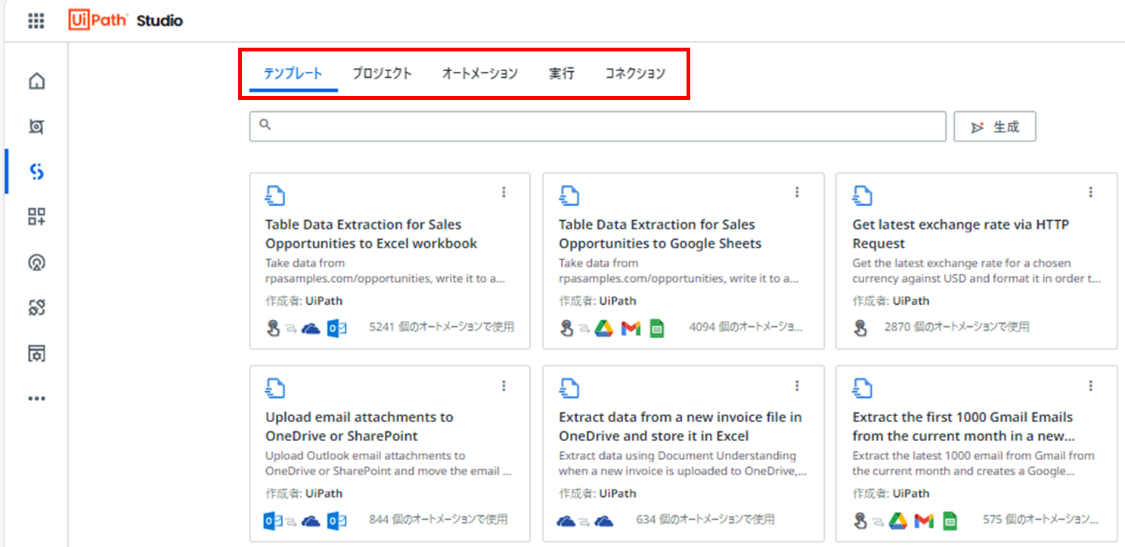The width and height of the screenshot is (1125, 547).
Task: Open options menu on Google Sheets template
Action: (x=796, y=192)
